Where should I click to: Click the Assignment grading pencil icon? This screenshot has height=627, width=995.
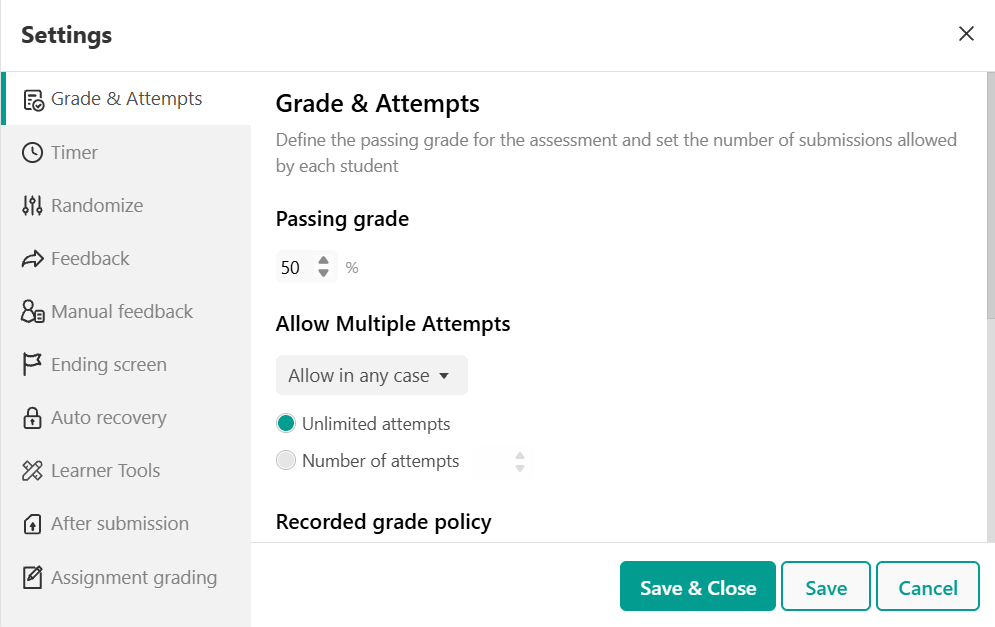click(32, 578)
